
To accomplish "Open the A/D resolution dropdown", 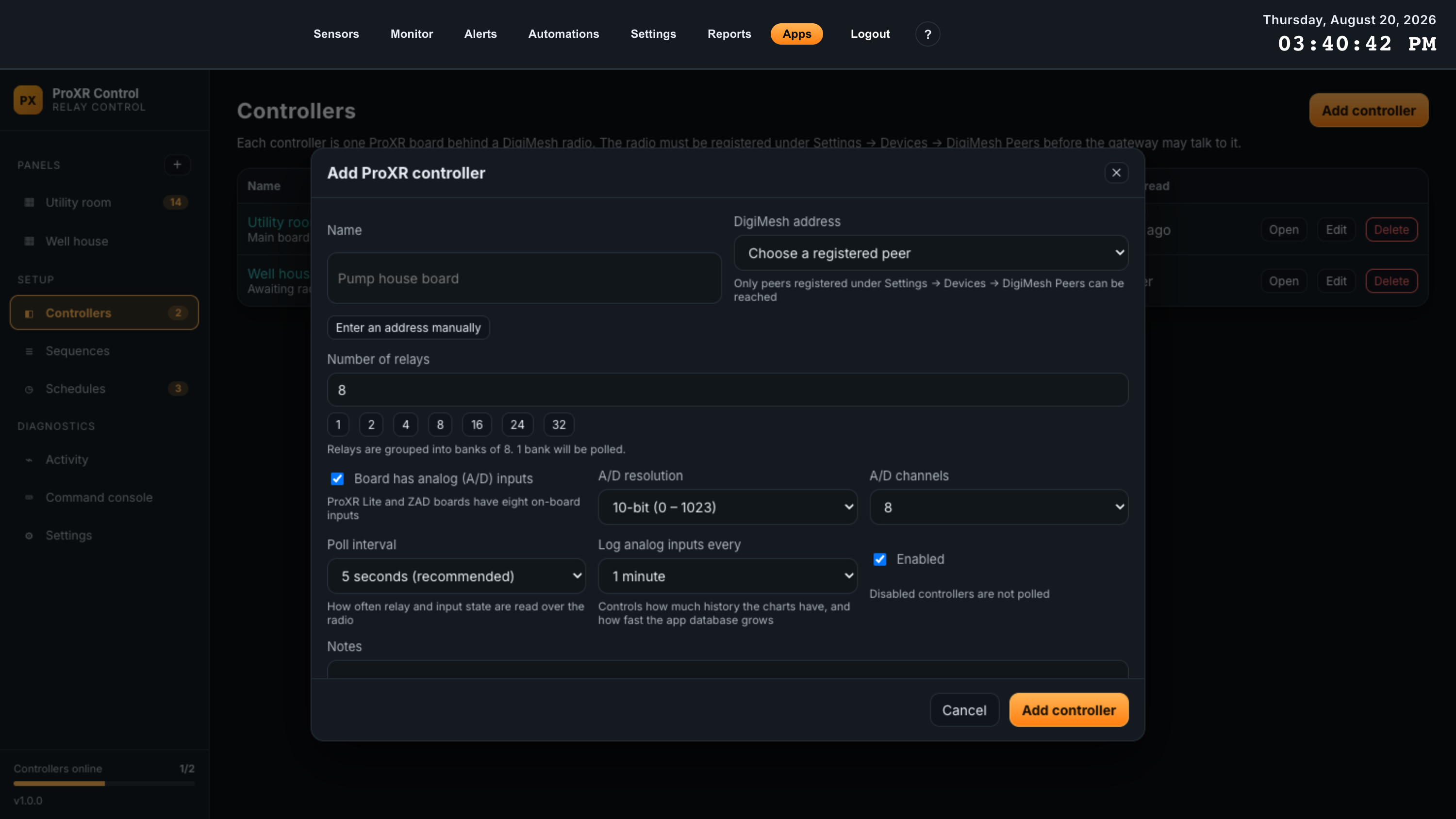I will [728, 507].
